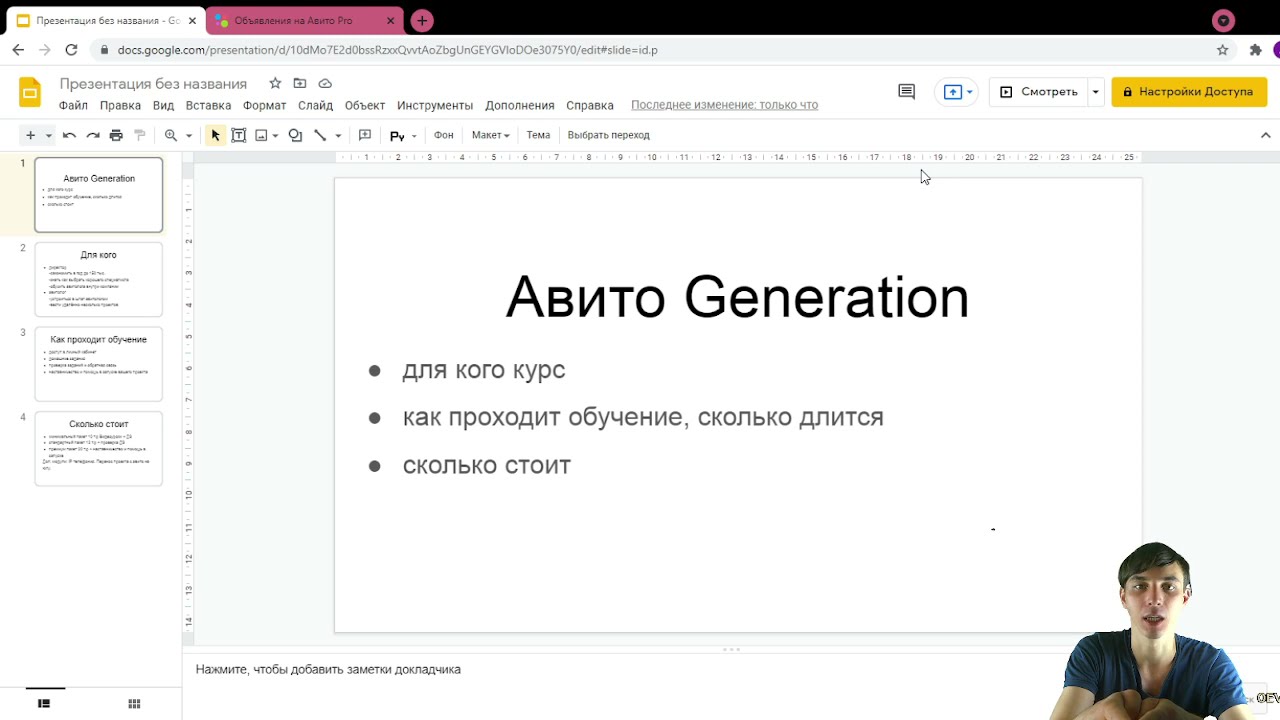The width and height of the screenshot is (1280, 720).
Task: Redo the last action
Action: click(93, 135)
